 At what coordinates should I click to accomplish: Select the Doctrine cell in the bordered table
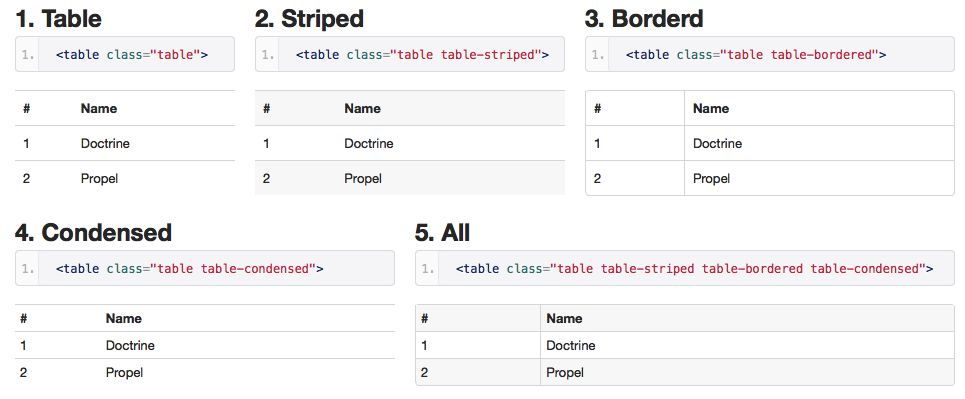(x=819, y=143)
